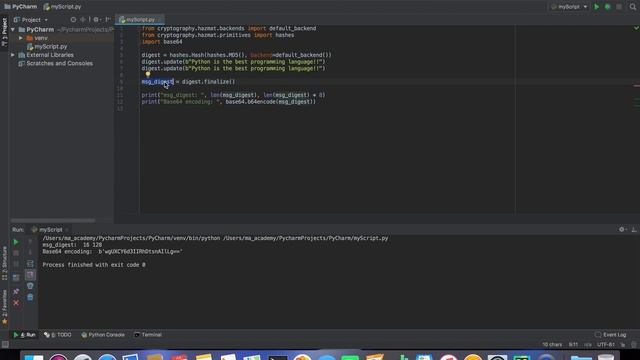The height and width of the screenshot is (360, 640).
Task: Run myScript with the green toolbar arrow
Action: 596,7
